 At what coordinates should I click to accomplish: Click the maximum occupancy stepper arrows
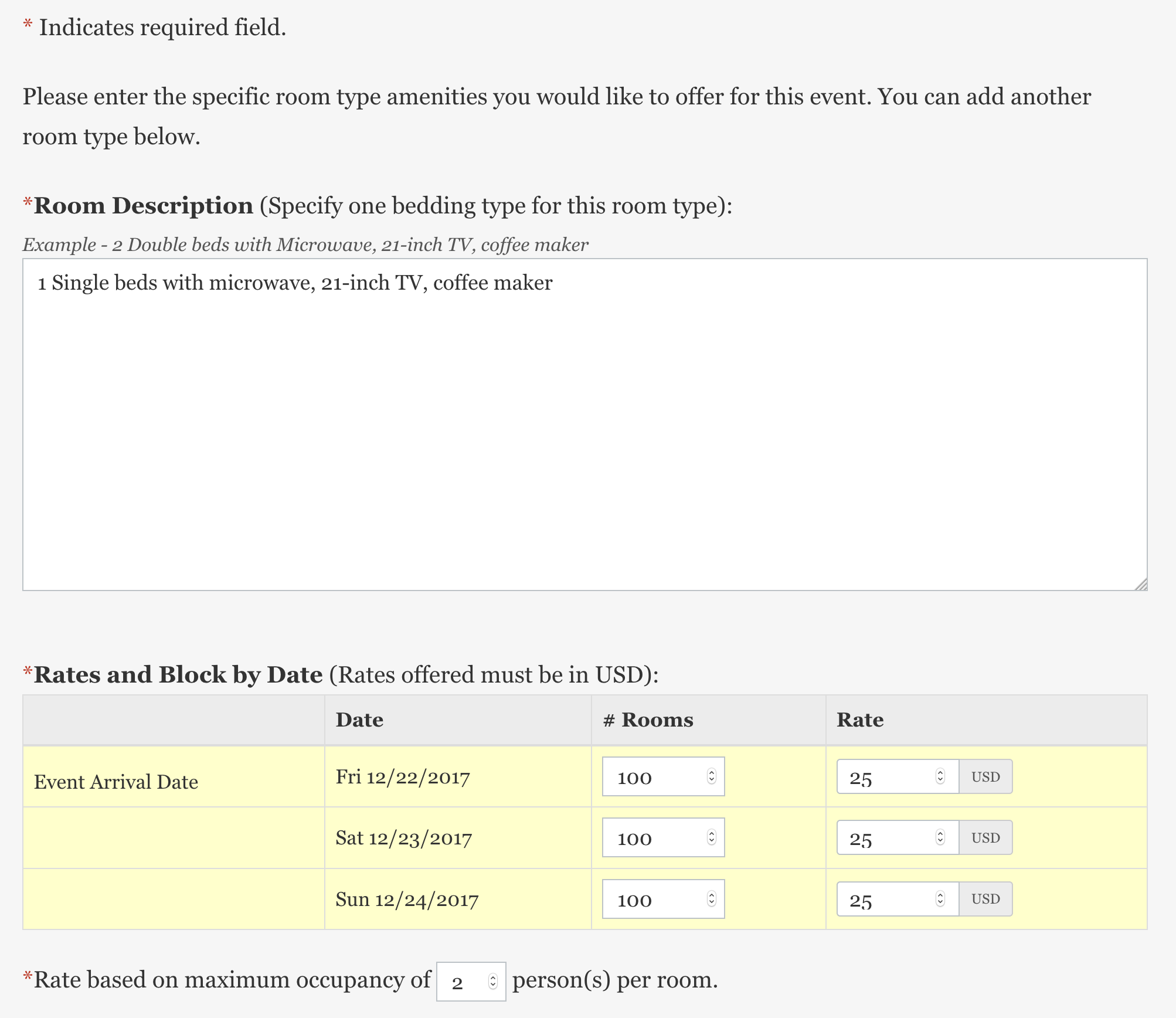click(x=493, y=981)
